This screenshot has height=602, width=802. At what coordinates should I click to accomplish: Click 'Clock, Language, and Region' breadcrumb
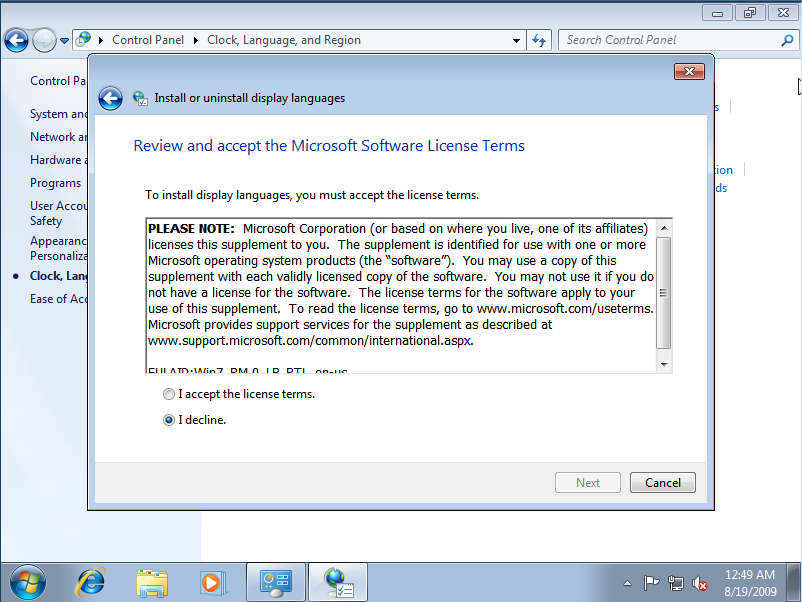coord(284,40)
